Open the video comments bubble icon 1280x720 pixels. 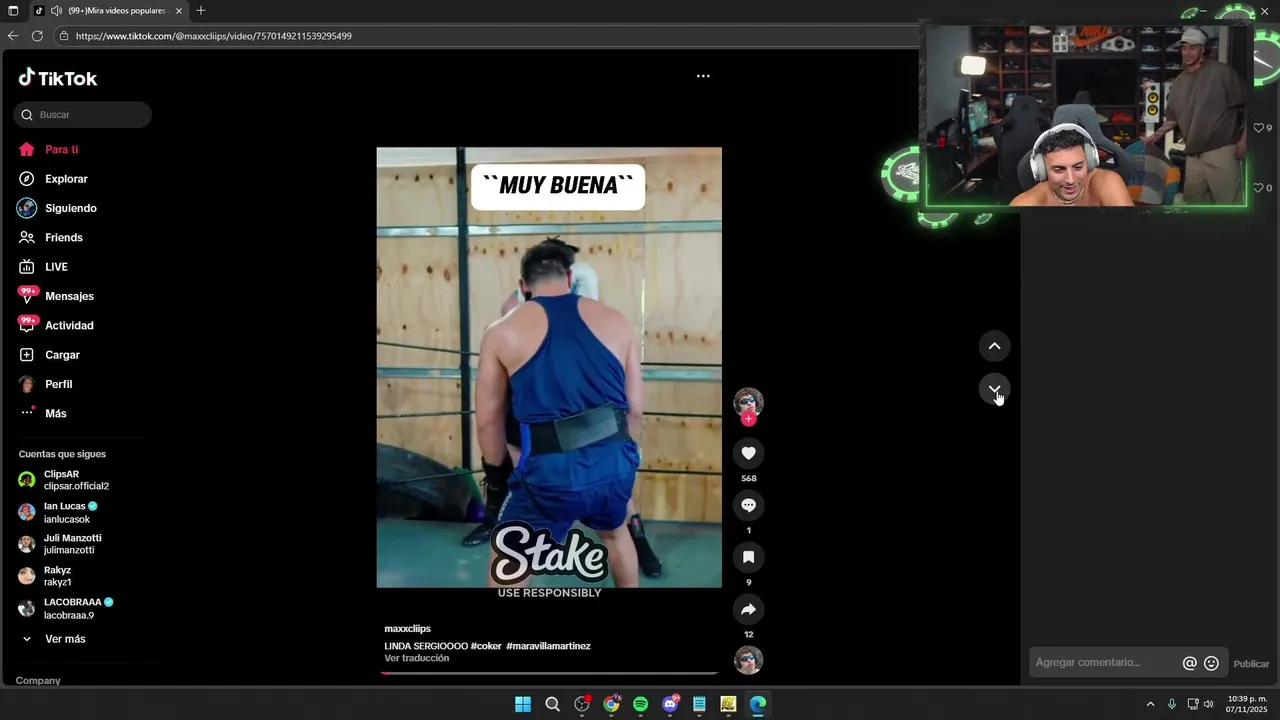point(748,505)
